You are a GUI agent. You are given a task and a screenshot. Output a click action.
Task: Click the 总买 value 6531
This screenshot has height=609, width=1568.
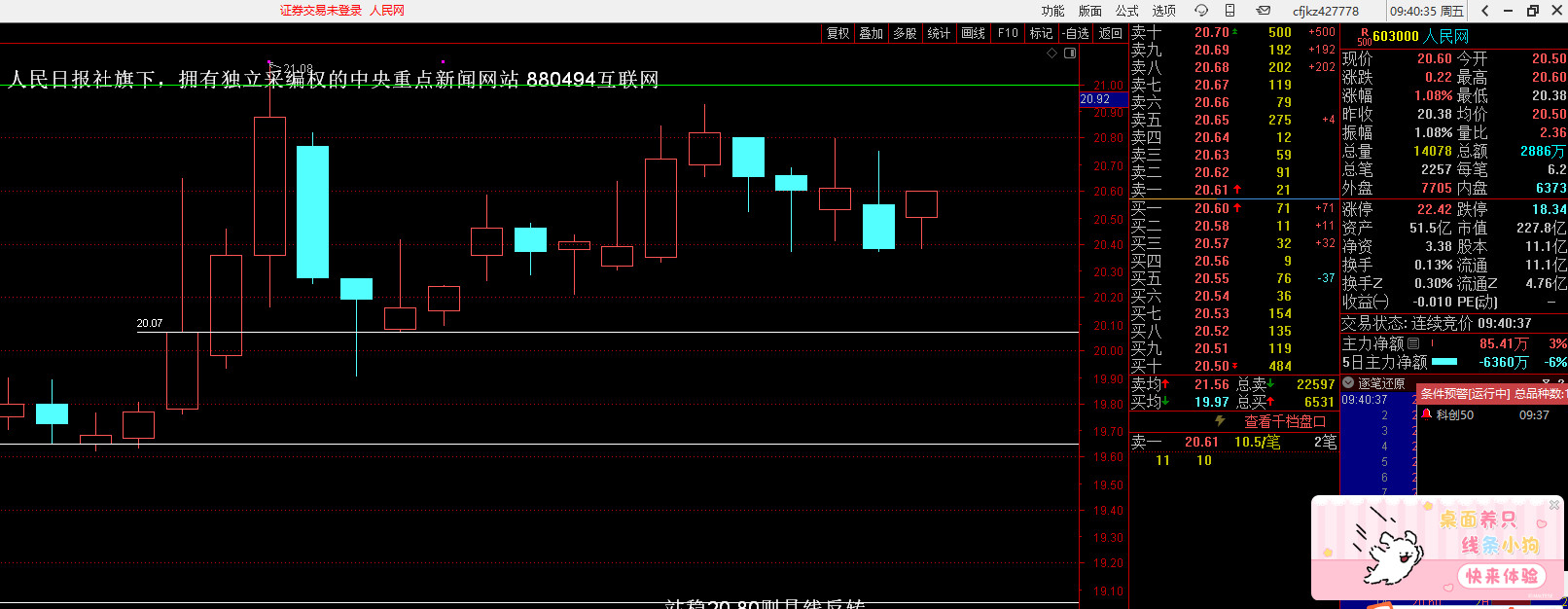pyautogui.click(x=1319, y=402)
